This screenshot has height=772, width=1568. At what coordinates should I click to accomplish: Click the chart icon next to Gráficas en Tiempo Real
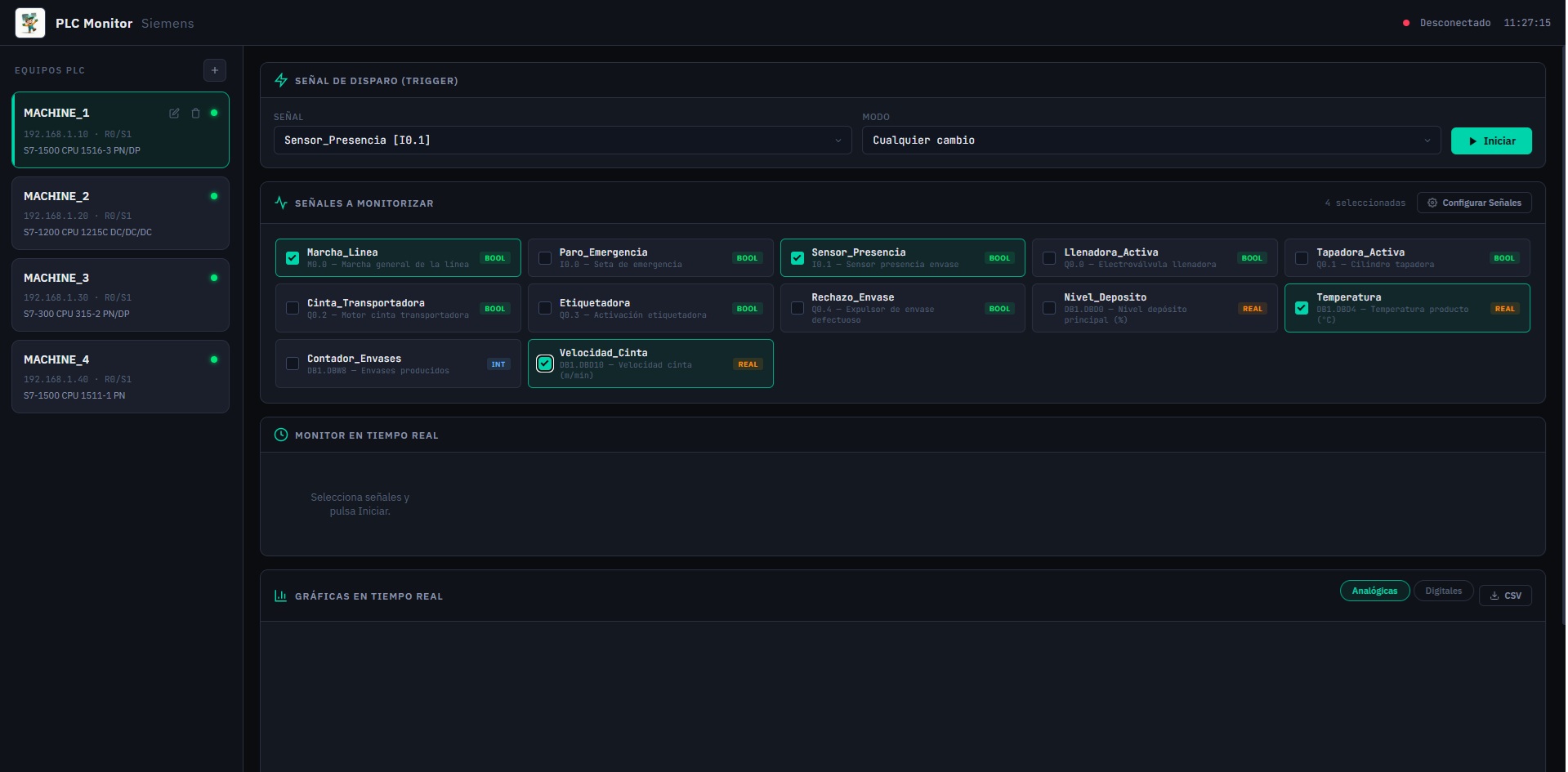[x=281, y=596]
